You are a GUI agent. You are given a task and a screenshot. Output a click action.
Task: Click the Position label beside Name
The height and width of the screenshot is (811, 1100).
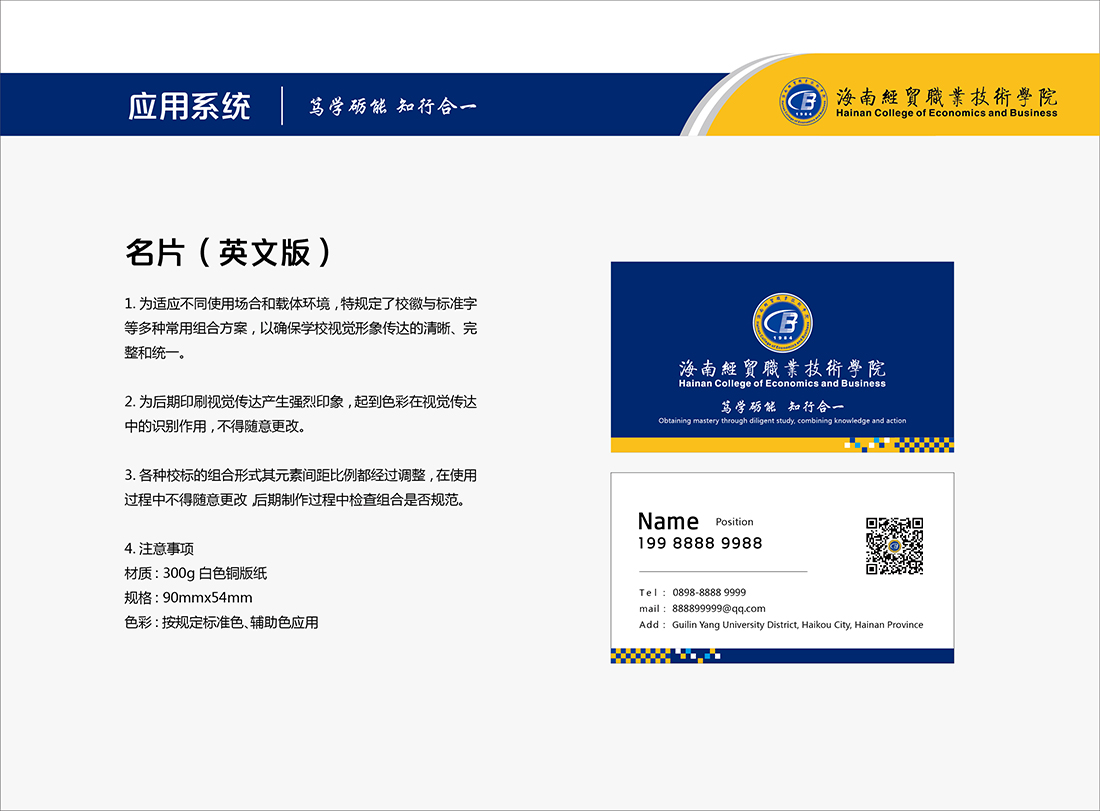click(x=734, y=522)
